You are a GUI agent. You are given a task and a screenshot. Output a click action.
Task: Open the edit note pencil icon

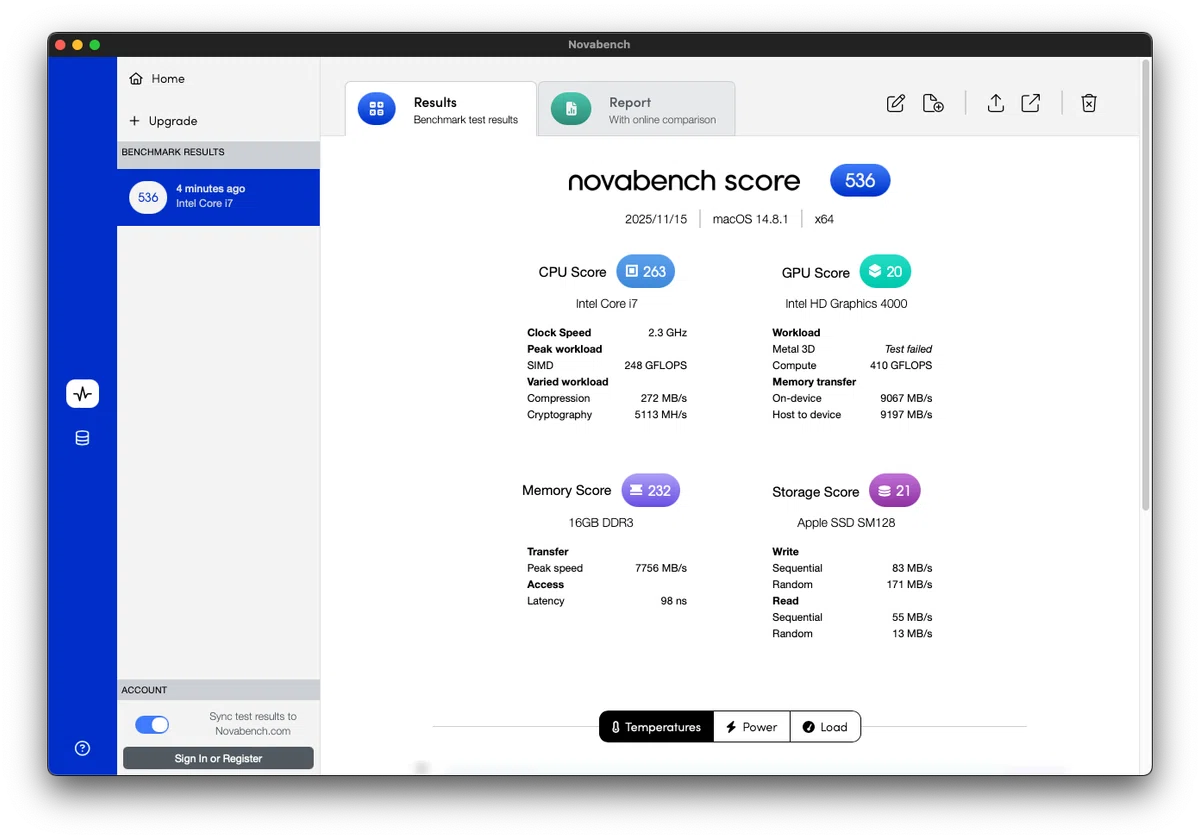pyautogui.click(x=896, y=103)
